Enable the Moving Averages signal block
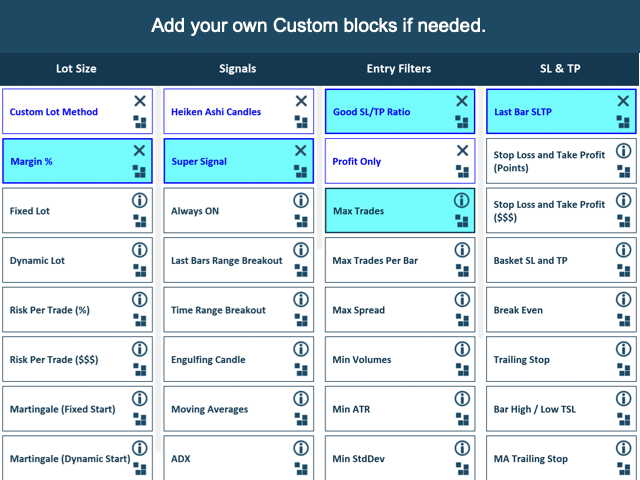Screen dimensions: 640x480 [239, 409]
